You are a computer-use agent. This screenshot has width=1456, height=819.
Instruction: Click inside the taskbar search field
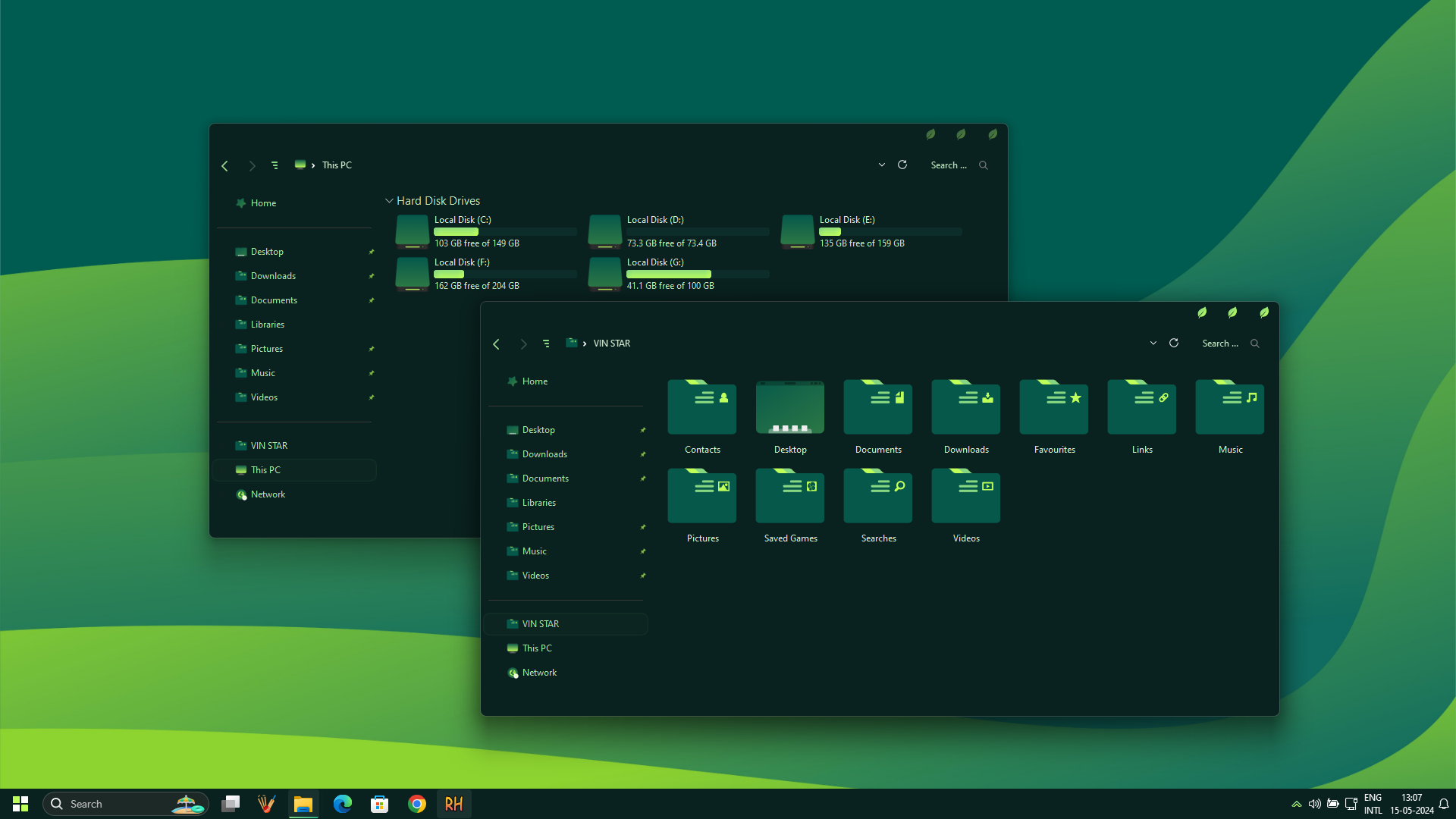(x=114, y=803)
